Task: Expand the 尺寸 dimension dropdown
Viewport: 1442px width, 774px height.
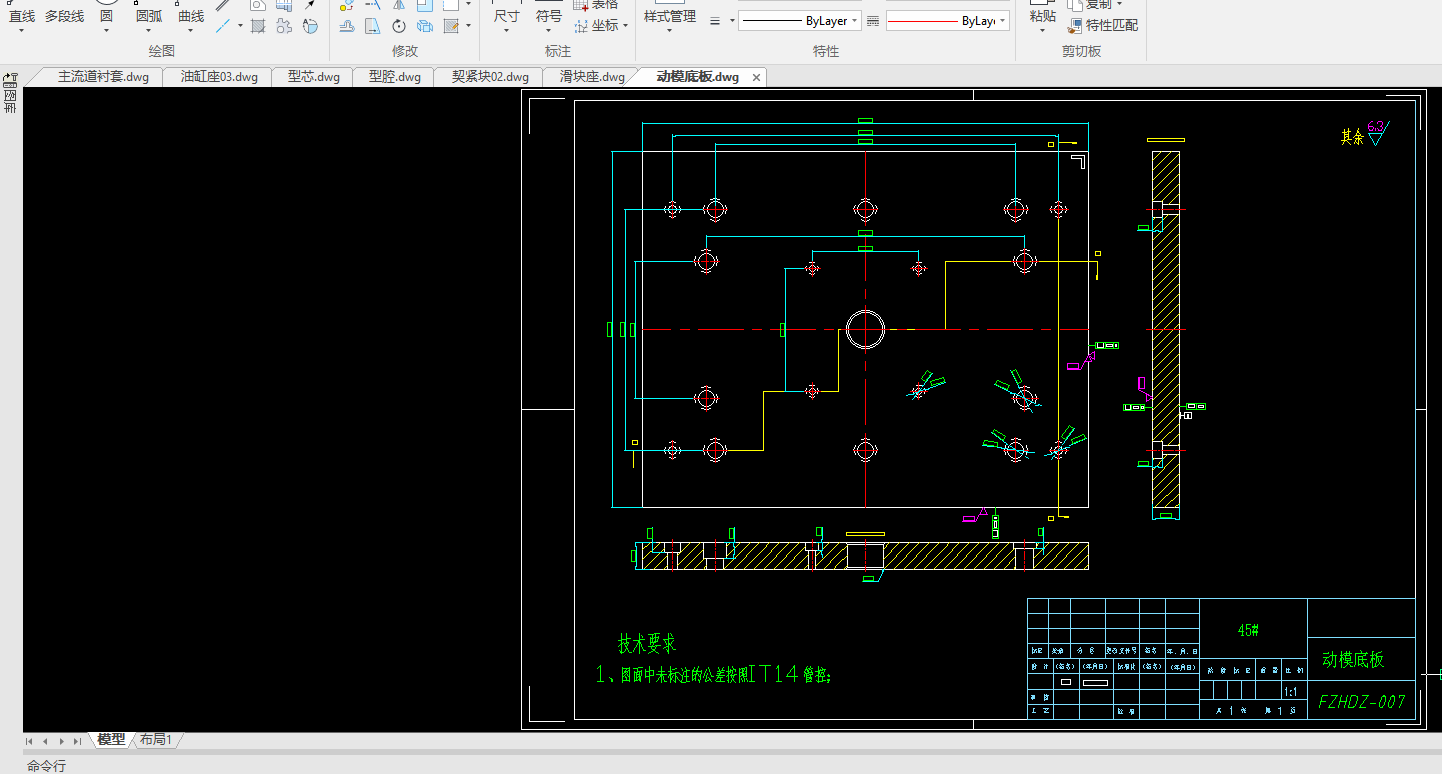Action: [x=507, y=30]
